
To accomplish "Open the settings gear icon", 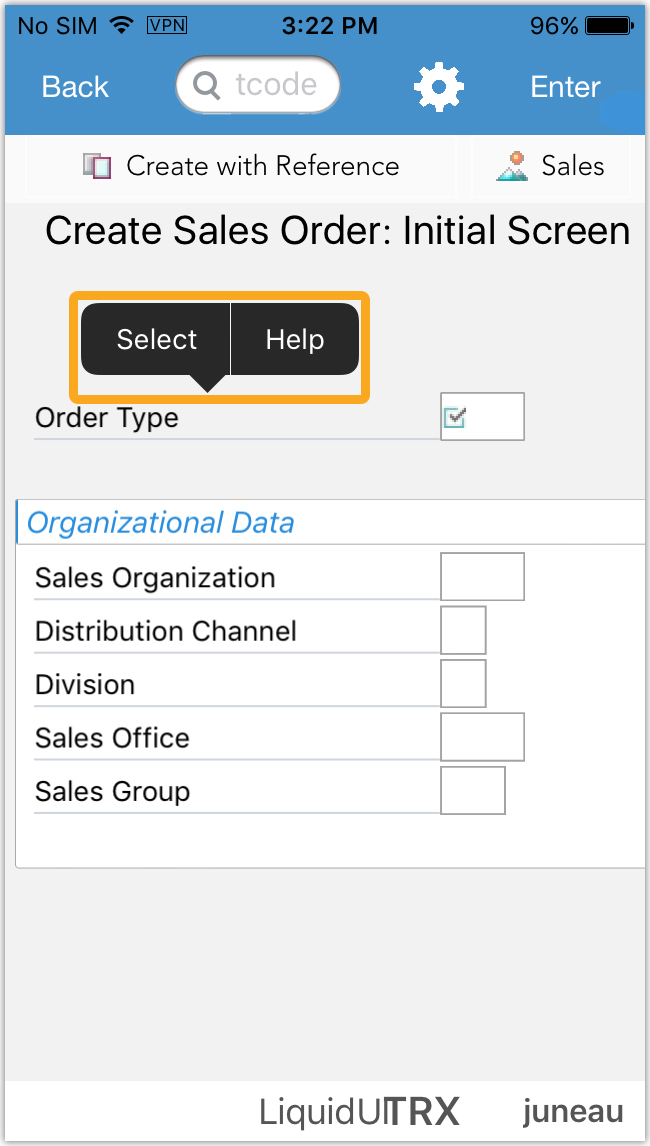I will (438, 88).
